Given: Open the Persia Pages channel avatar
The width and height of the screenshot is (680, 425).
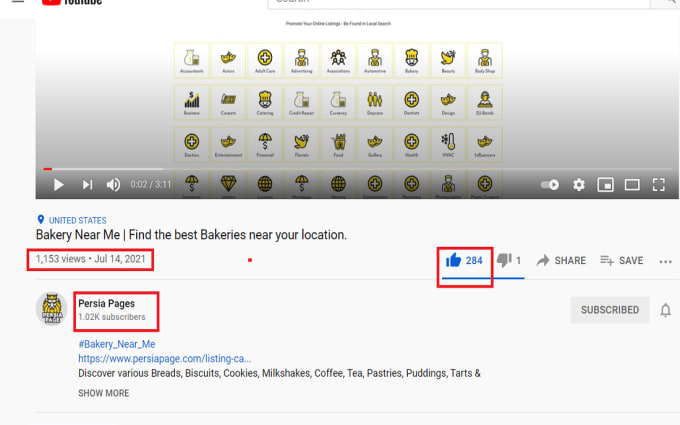Looking at the screenshot, I should (x=52, y=309).
